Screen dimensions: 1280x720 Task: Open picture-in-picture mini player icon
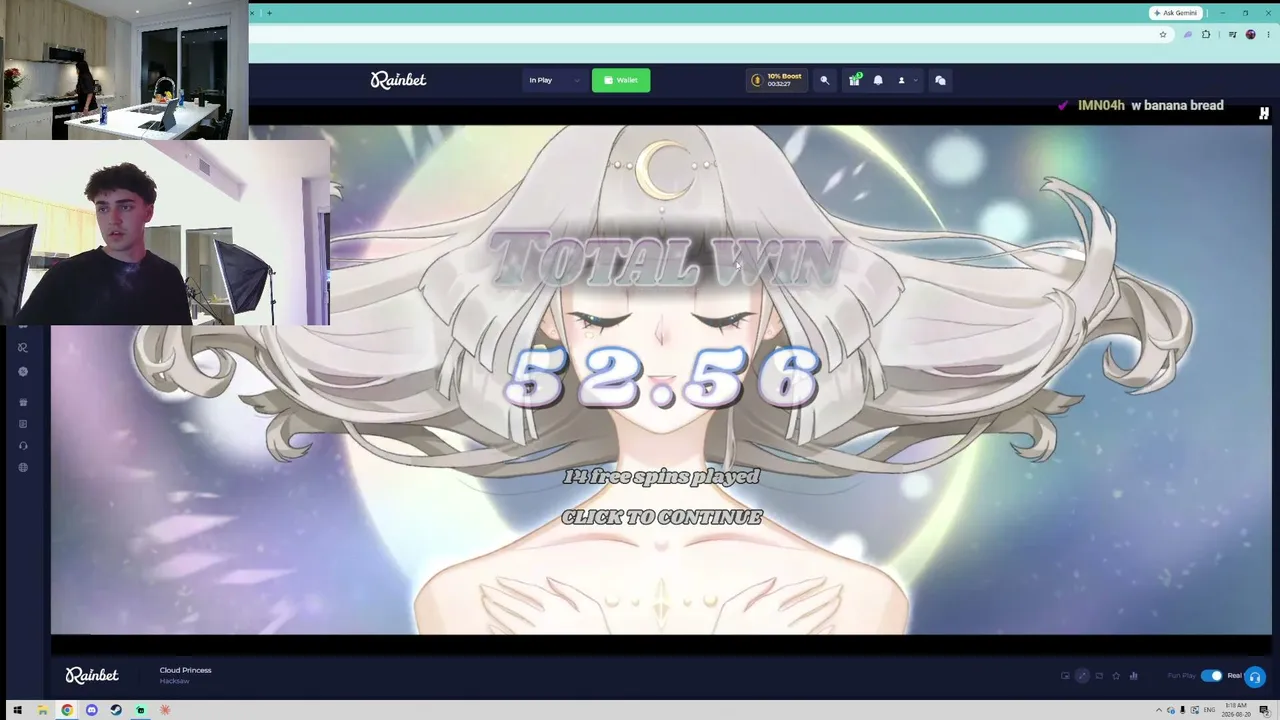[x=1065, y=676]
